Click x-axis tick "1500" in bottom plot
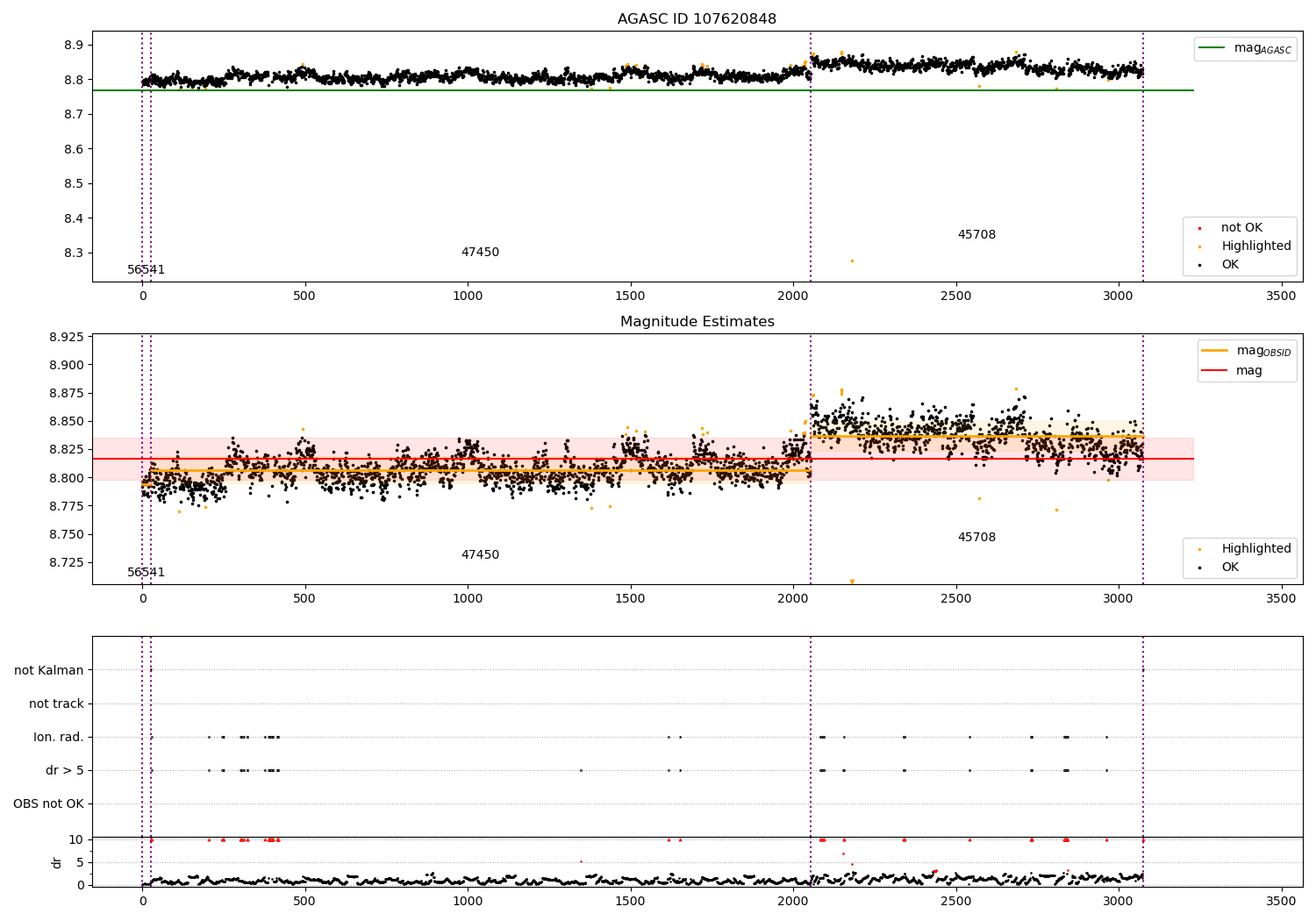 click(x=631, y=900)
